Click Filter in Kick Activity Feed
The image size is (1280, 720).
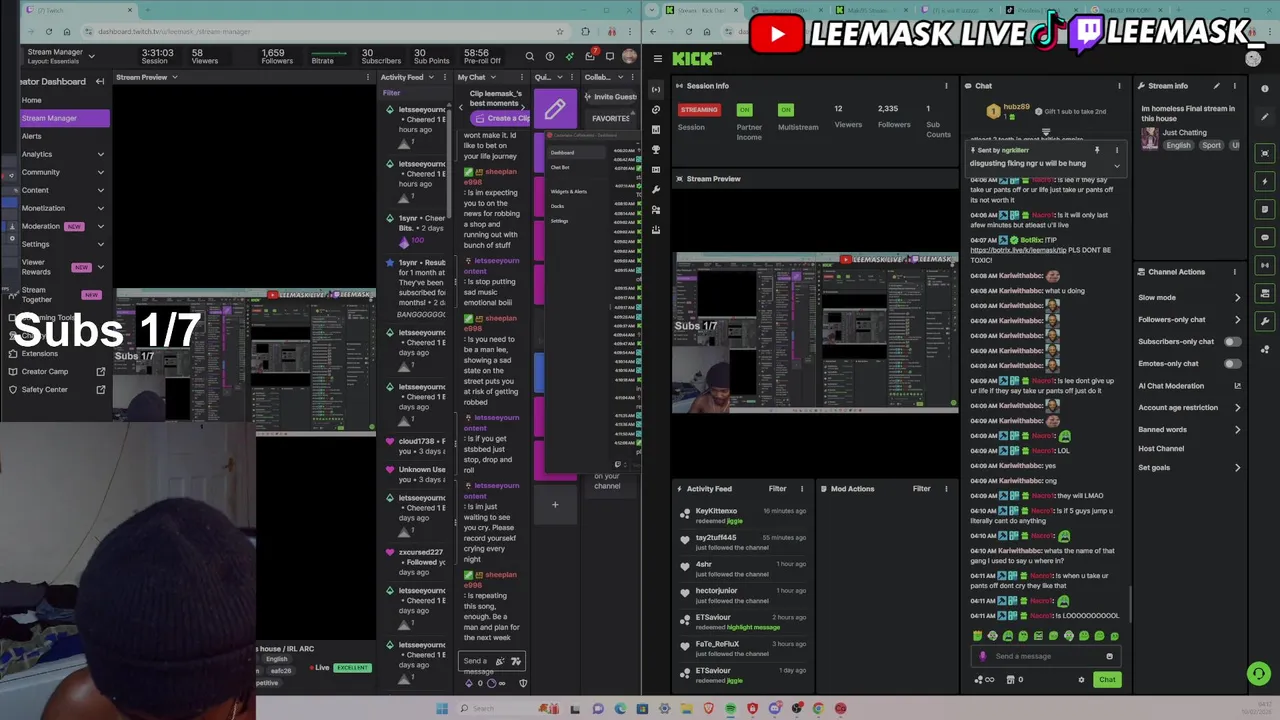[x=777, y=489]
